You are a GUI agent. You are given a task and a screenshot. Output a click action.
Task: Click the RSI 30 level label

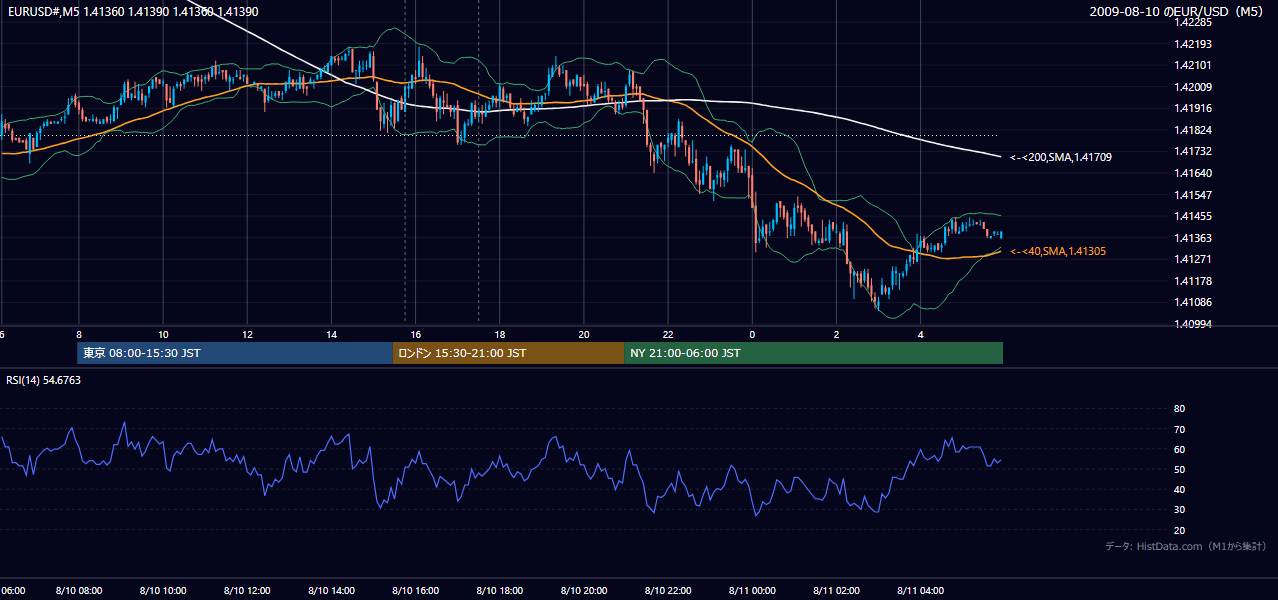[x=1179, y=510]
